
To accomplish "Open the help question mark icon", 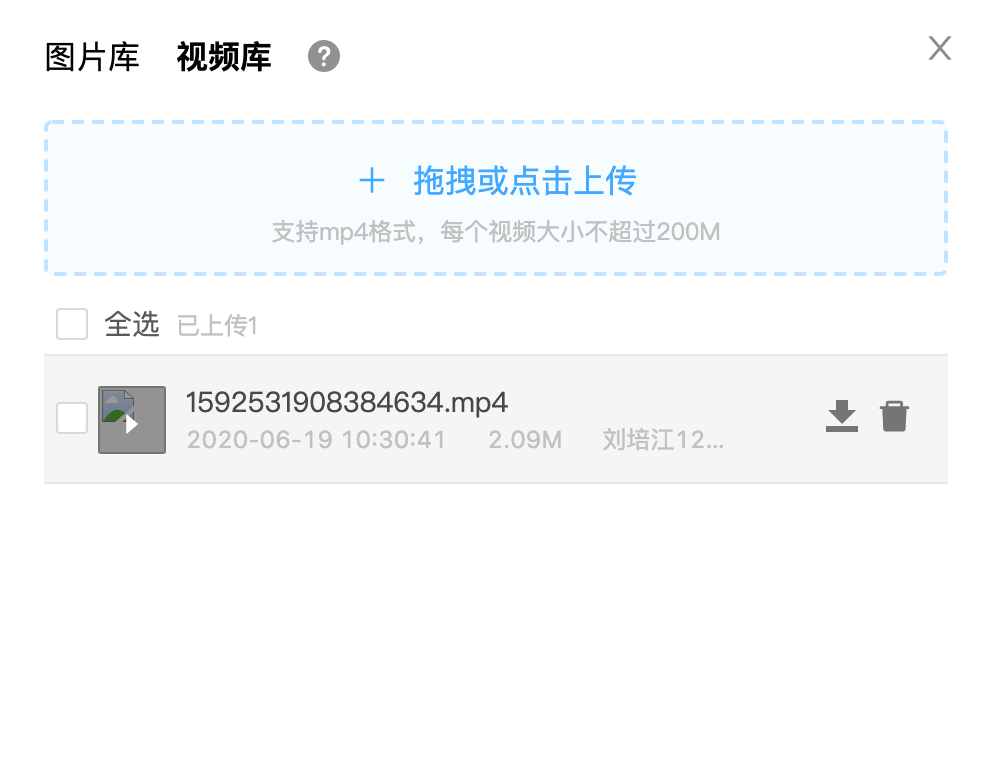I will point(324,57).
